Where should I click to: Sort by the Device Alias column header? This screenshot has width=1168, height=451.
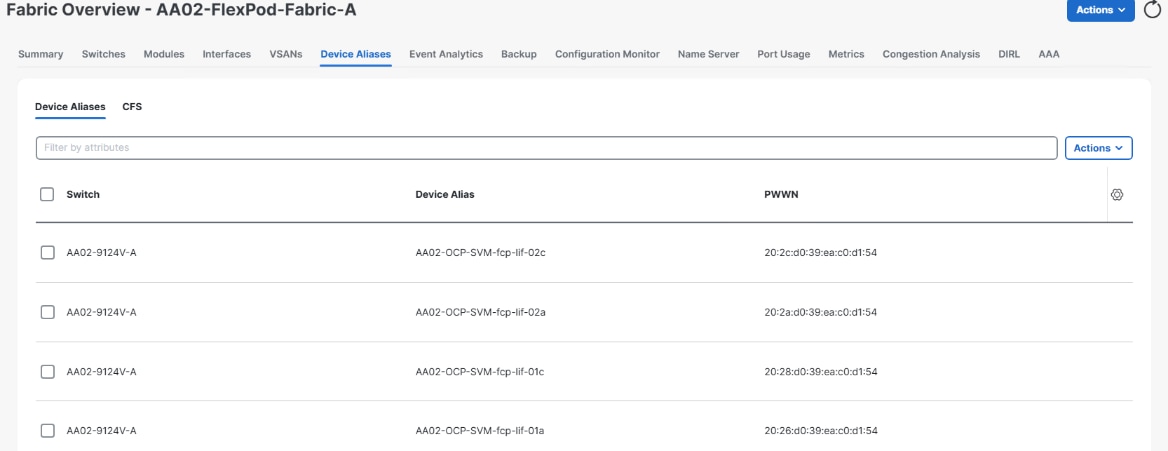click(445, 195)
